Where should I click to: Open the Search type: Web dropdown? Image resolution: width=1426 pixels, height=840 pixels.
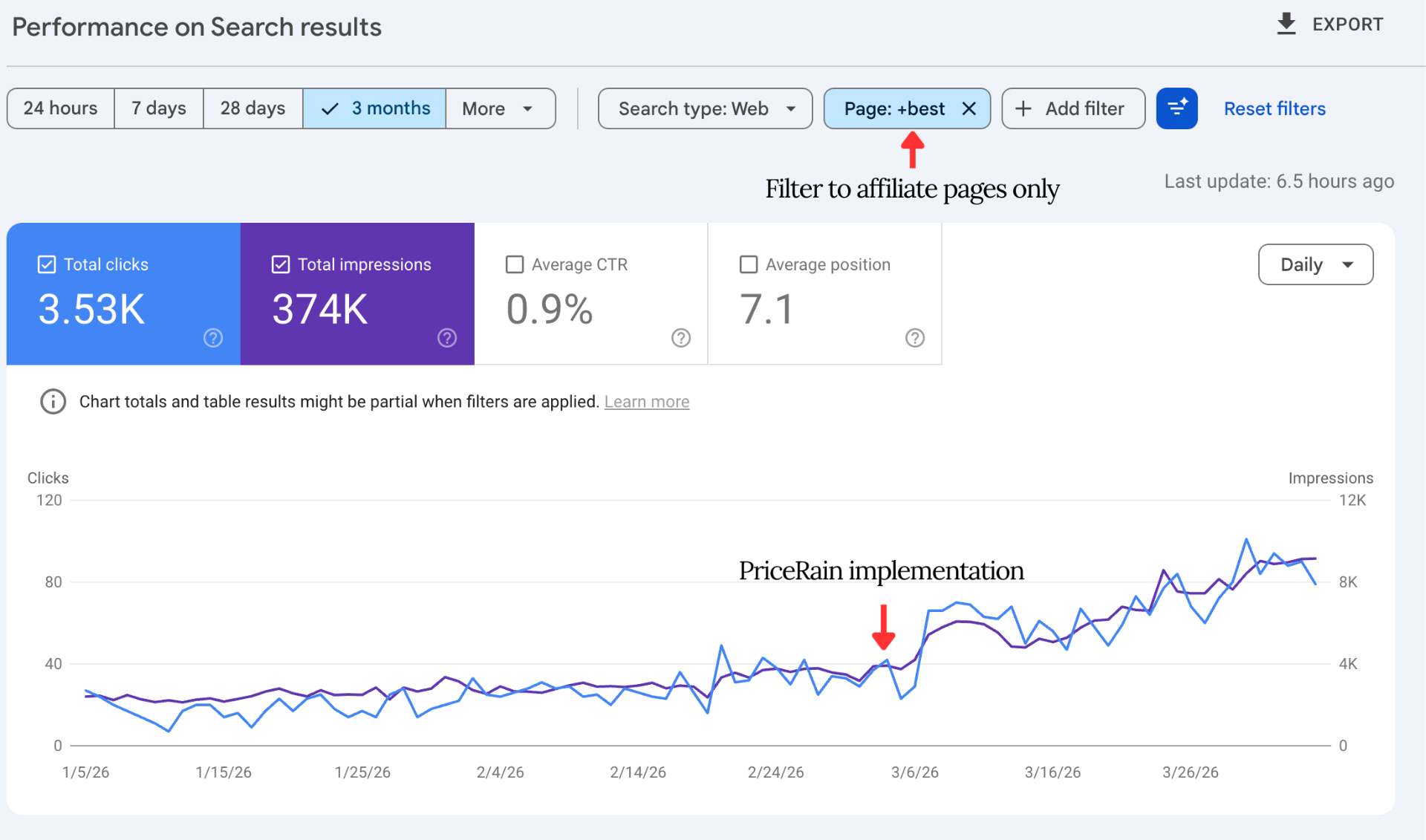click(705, 108)
